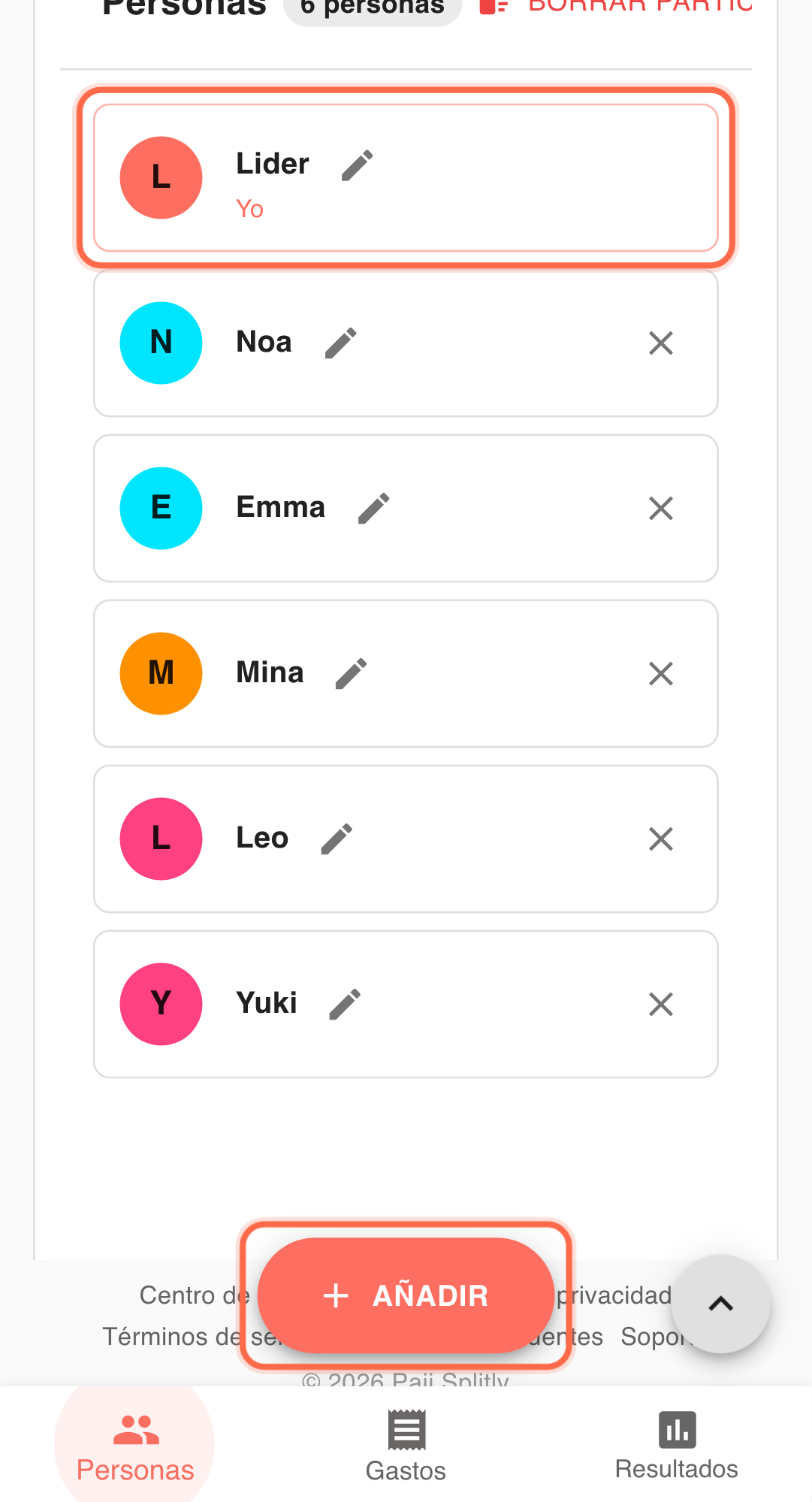Rename Leo using the pencil icon

(337, 839)
